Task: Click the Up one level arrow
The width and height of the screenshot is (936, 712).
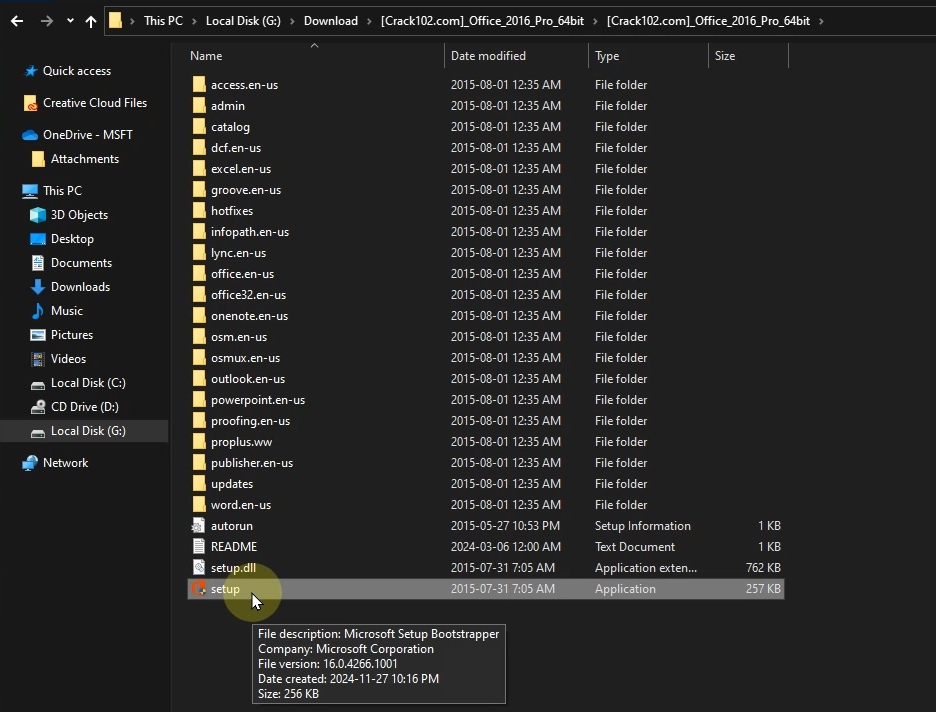Action: 91,21
